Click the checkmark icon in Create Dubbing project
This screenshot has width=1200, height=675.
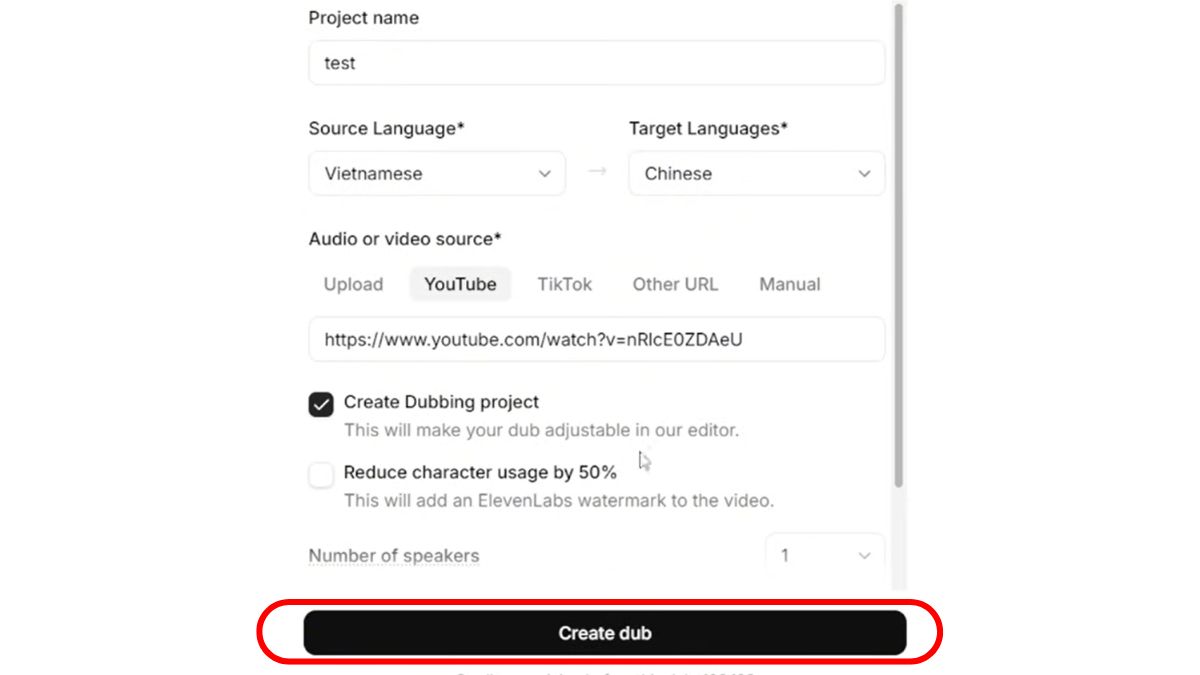click(320, 403)
